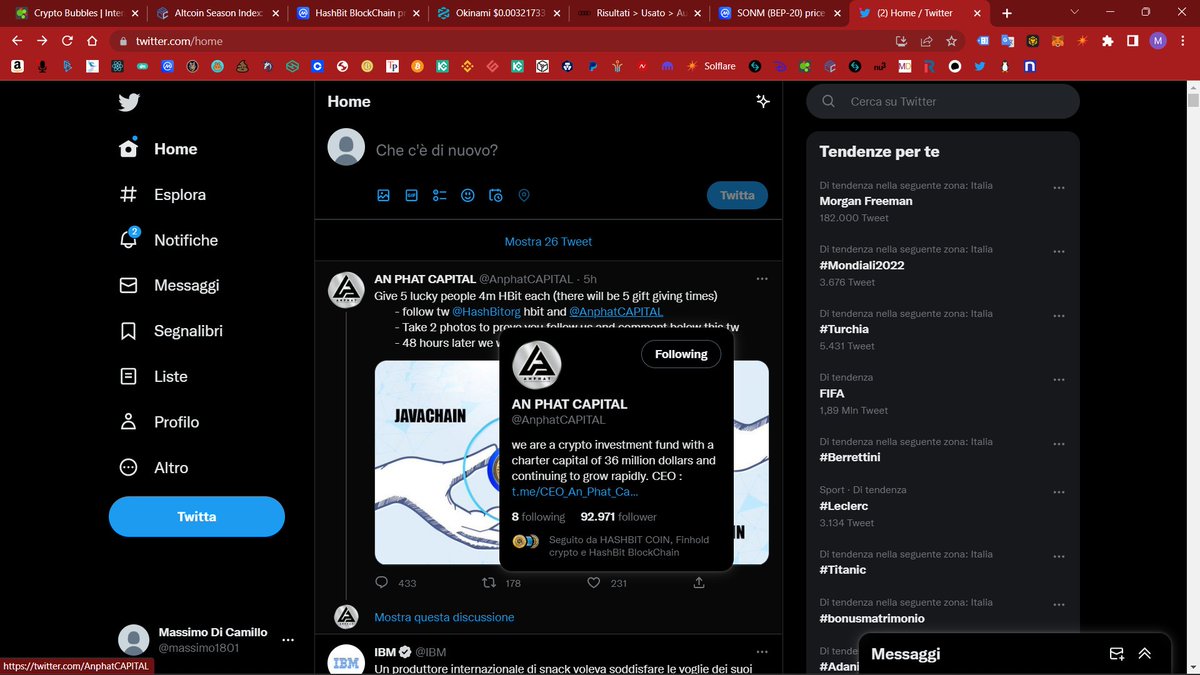Add a GIF to the new tweet
Image resolution: width=1200 pixels, height=675 pixels.
pyautogui.click(x=411, y=196)
